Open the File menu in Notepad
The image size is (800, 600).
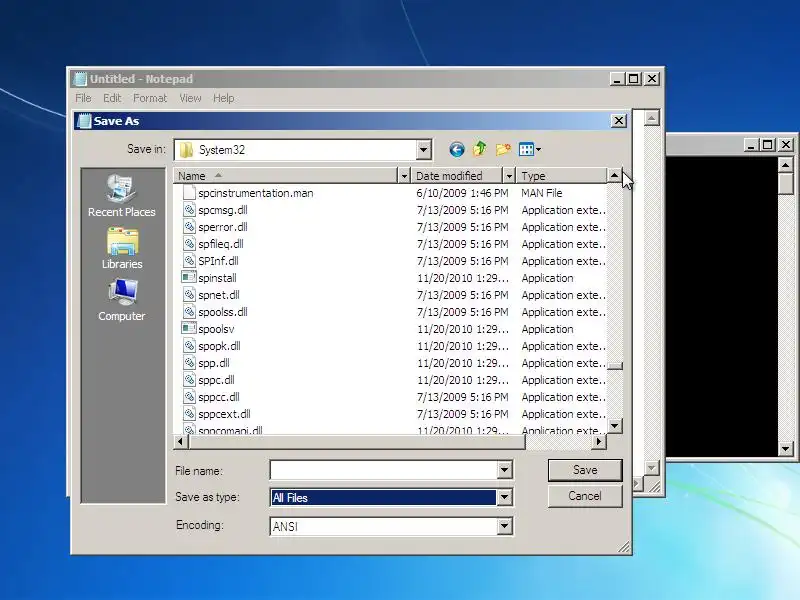tap(83, 98)
